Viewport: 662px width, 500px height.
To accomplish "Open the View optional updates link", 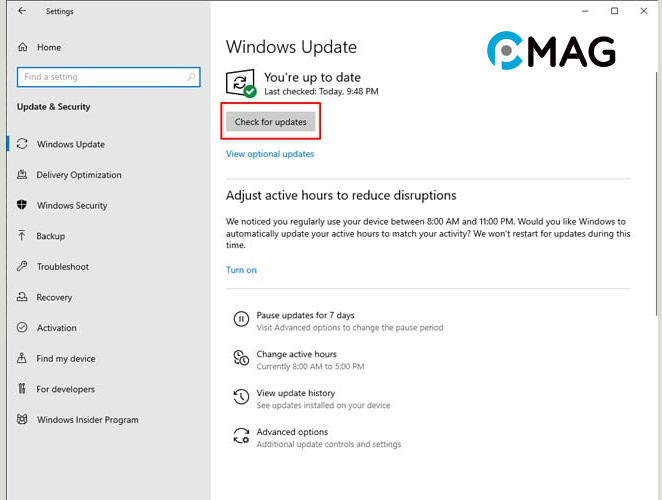I will (270, 154).
